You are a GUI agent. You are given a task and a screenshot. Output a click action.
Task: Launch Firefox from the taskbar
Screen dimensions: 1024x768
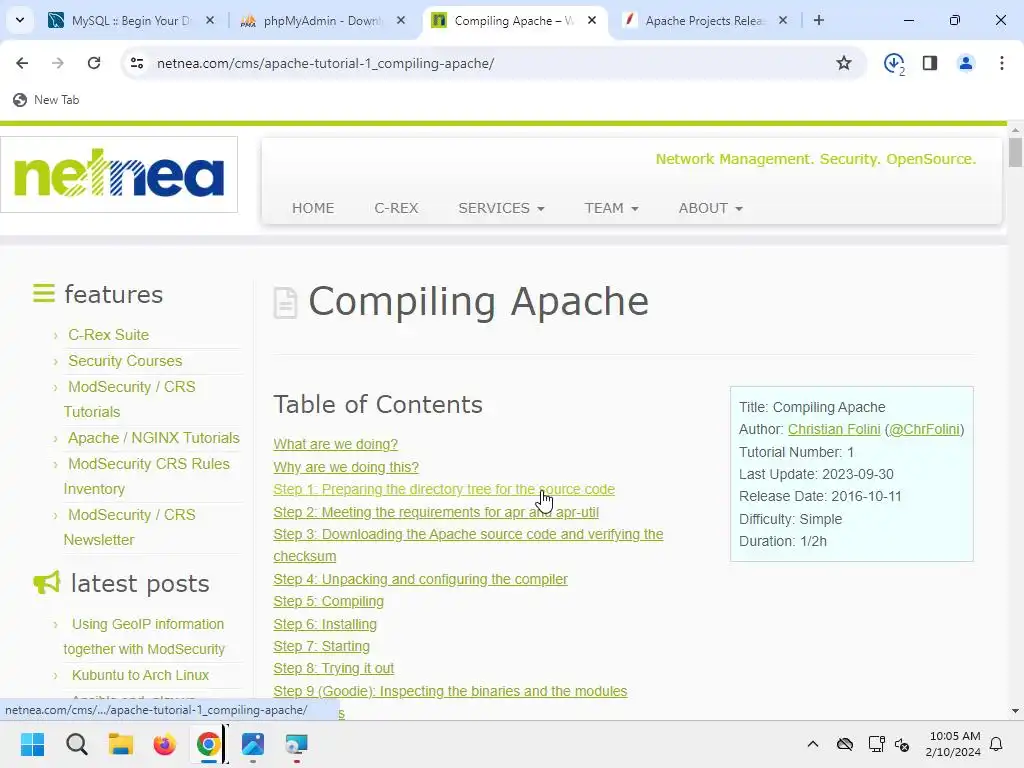pyautogui.click(x=165, y=744)
